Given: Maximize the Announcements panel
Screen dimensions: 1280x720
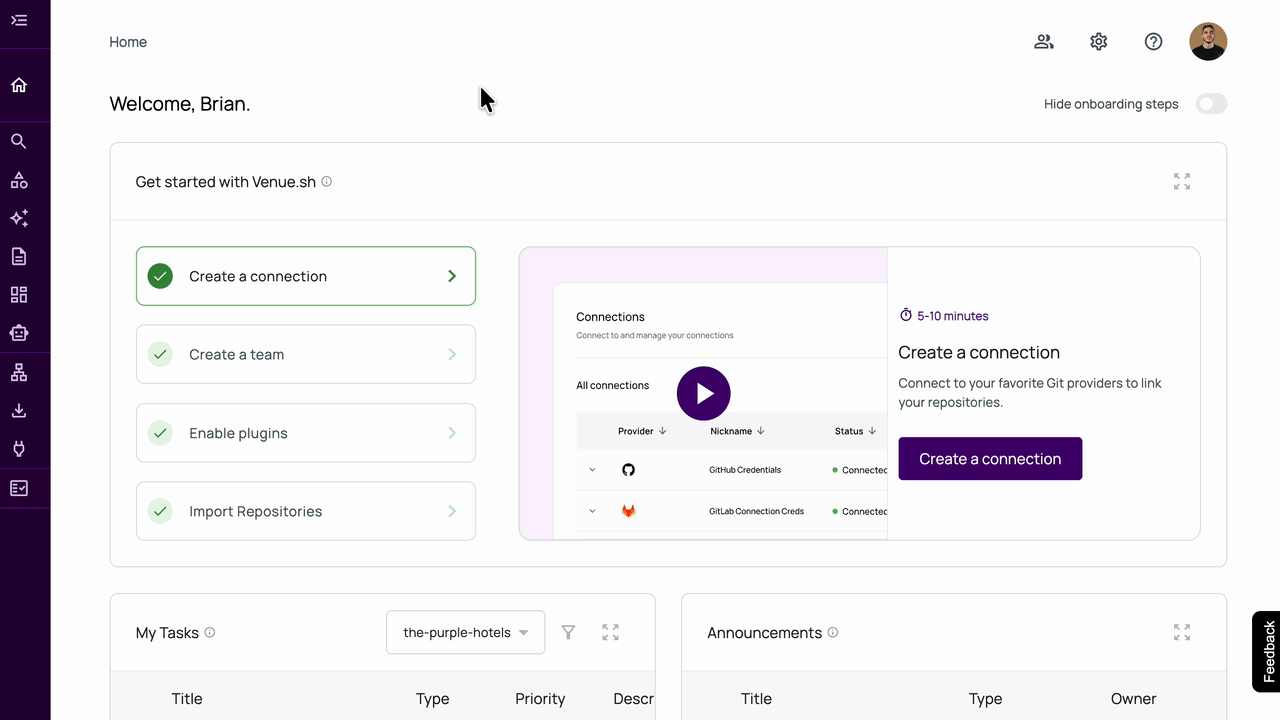Looking at the screenshot, I should [1182, 632].
